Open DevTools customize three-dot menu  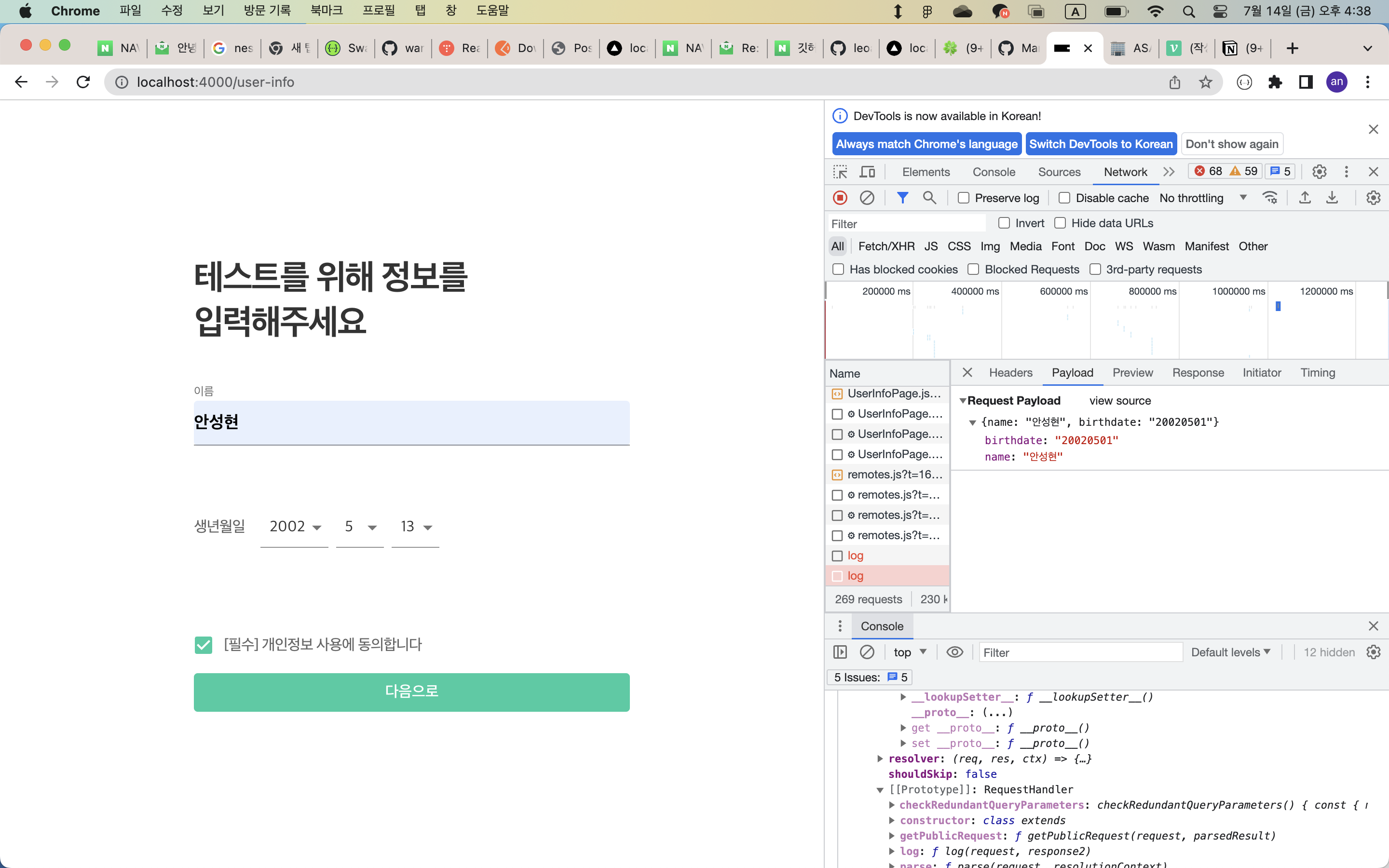point(1346,172)
